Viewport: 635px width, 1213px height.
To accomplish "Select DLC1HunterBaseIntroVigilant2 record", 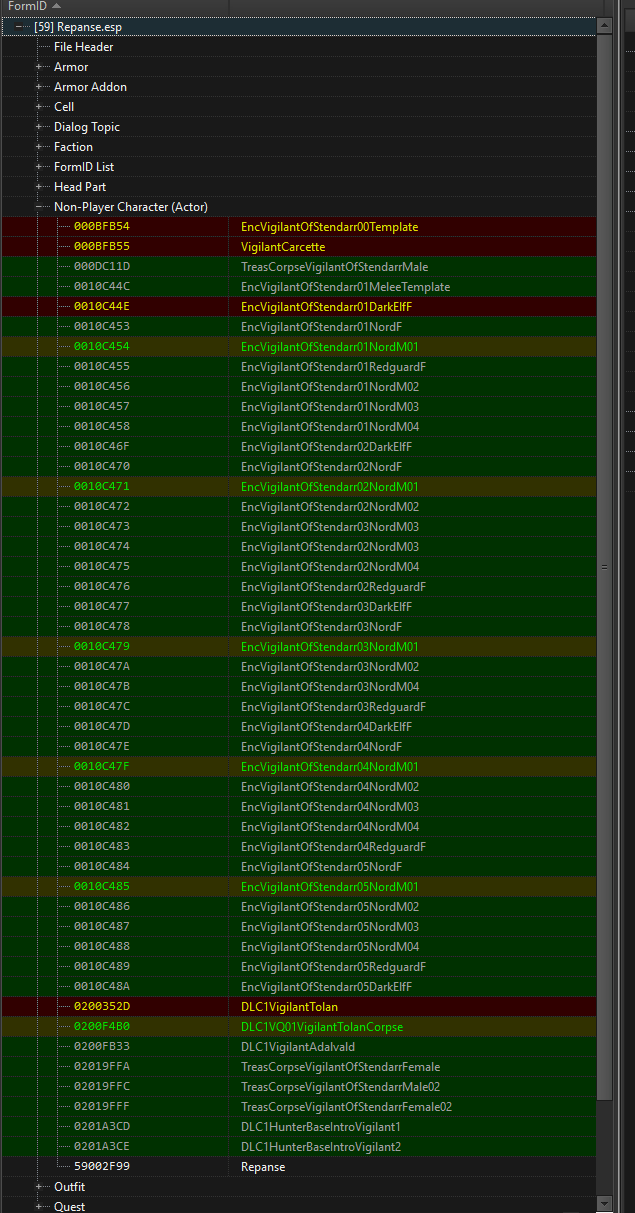I will point(299,1147).
